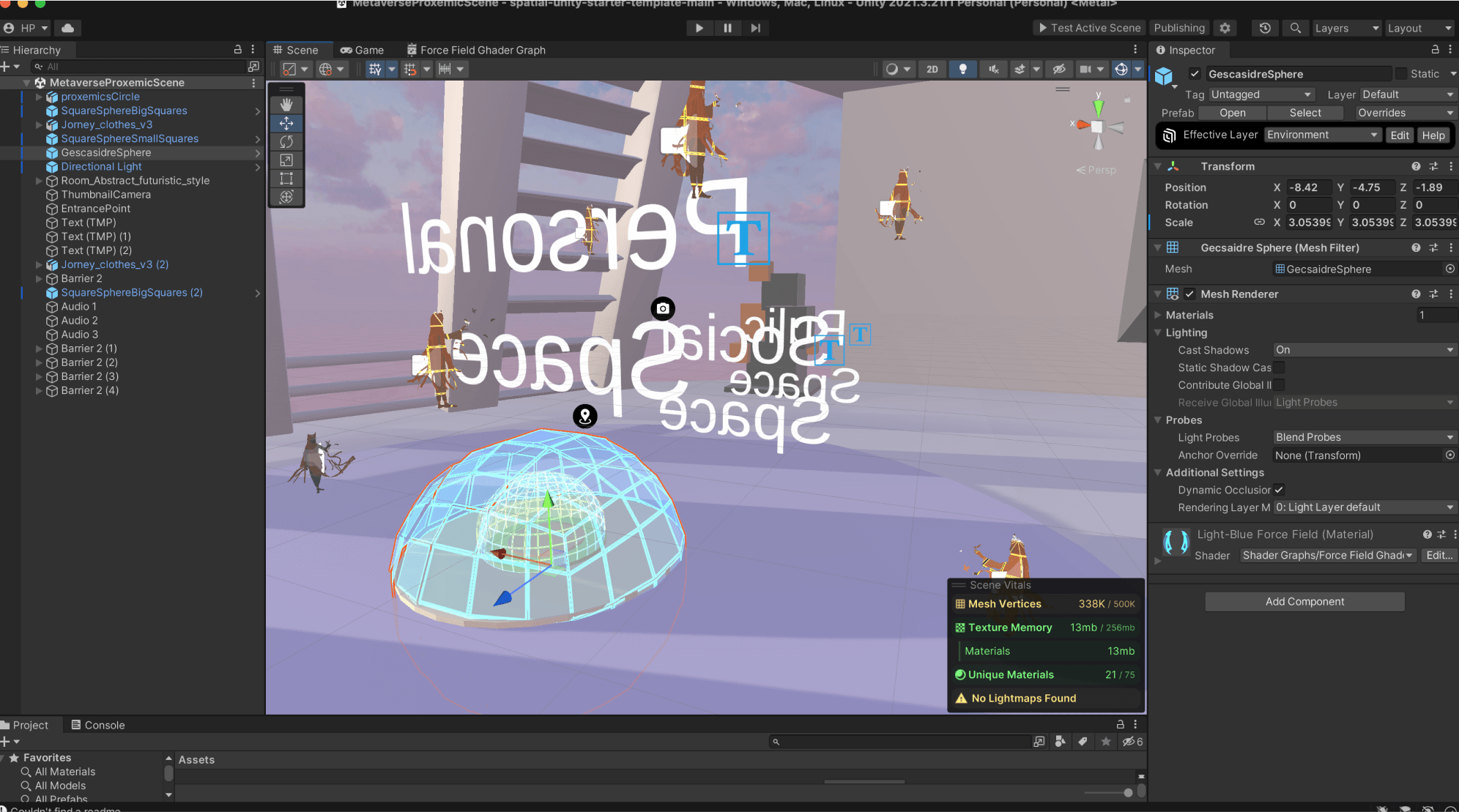Screen dimensions: 1459x812
Task: Open the Tag dropdown showing Untagged
Action: (1261, 94)
